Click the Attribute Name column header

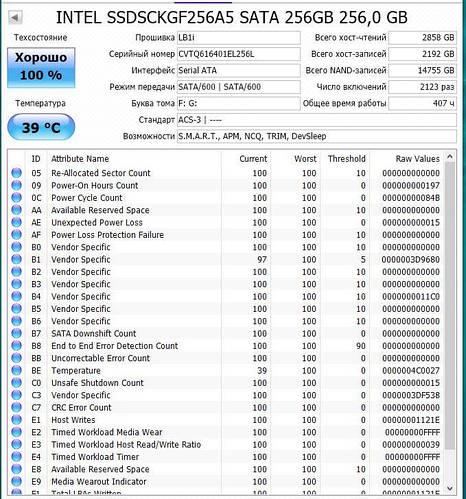pos(80,159)
